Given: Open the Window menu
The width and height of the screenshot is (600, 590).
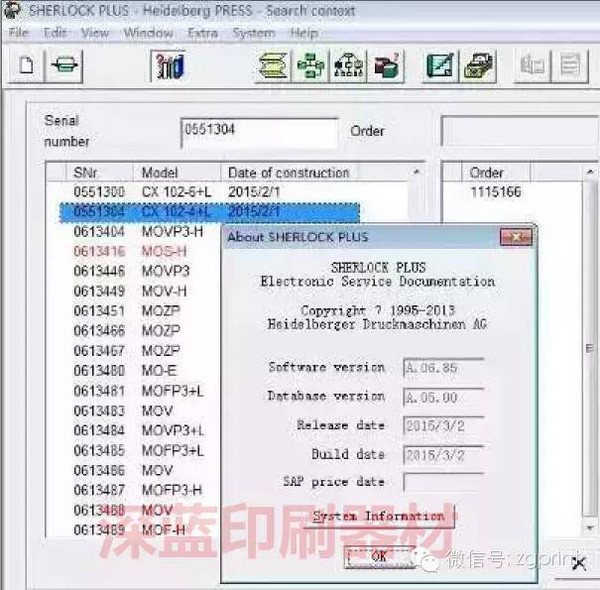Looking at the screenshot, I should coord(148,33).
